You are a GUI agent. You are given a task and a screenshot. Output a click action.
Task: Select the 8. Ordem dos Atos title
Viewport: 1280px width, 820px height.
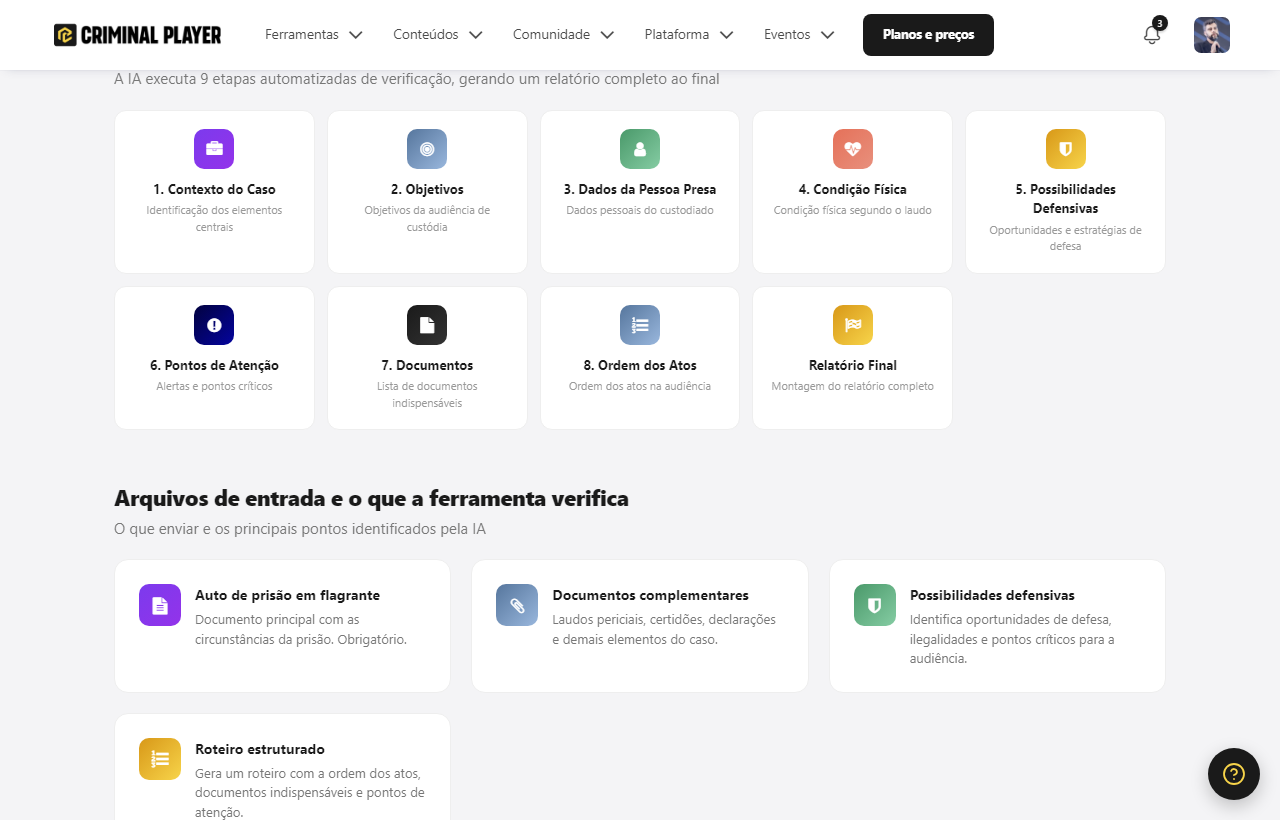click(x=640, y=365)
